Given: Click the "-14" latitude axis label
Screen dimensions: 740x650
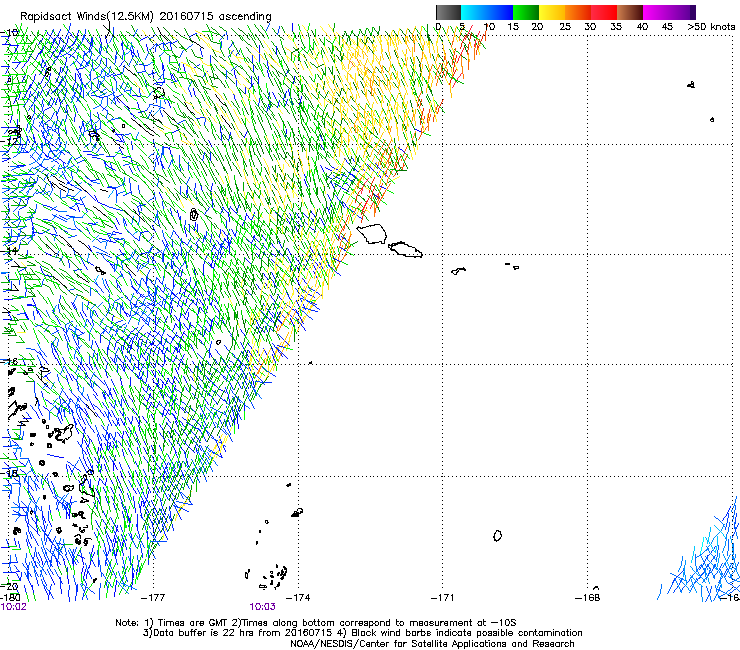Looking at the screenshot, I should pyautogui.click(x=9, y=251).
